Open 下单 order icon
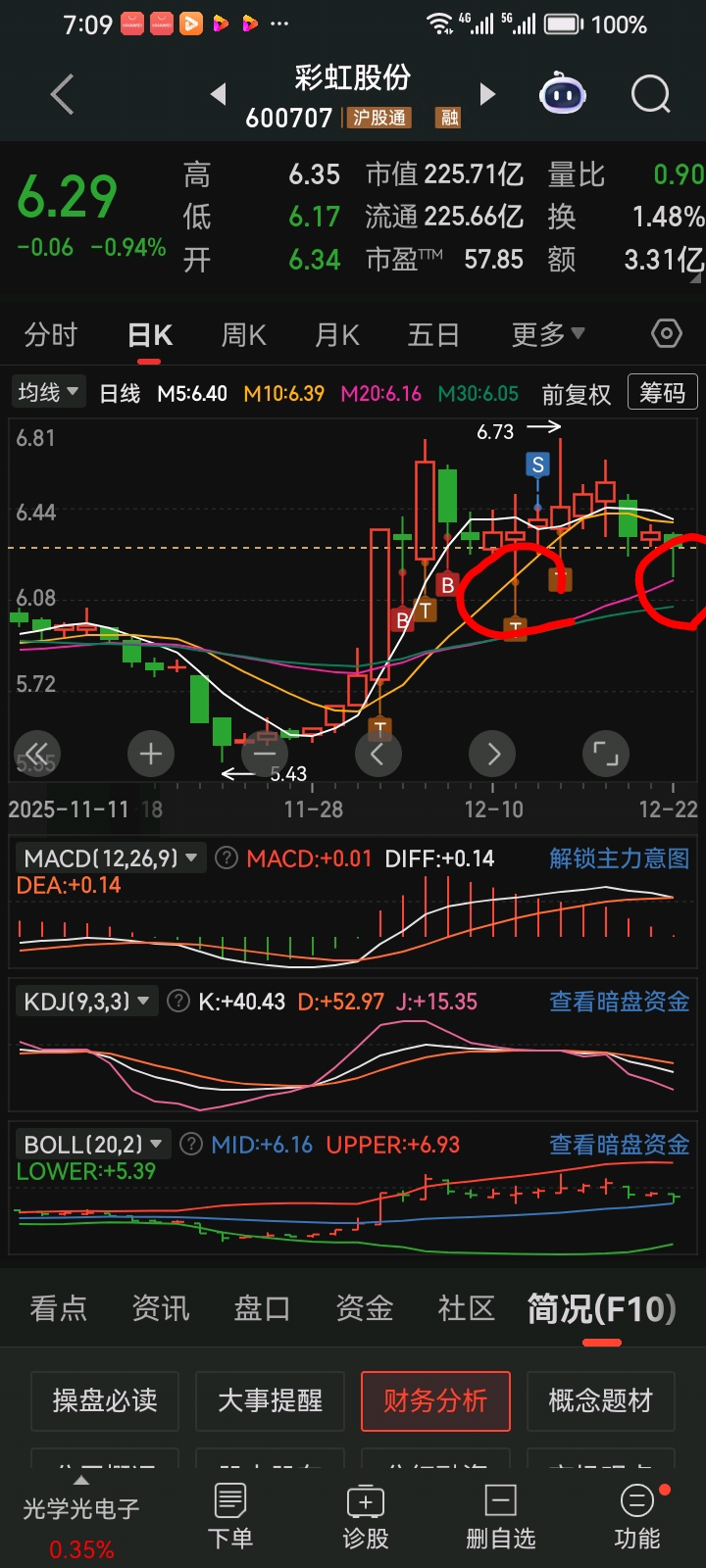 [230, 1515]
